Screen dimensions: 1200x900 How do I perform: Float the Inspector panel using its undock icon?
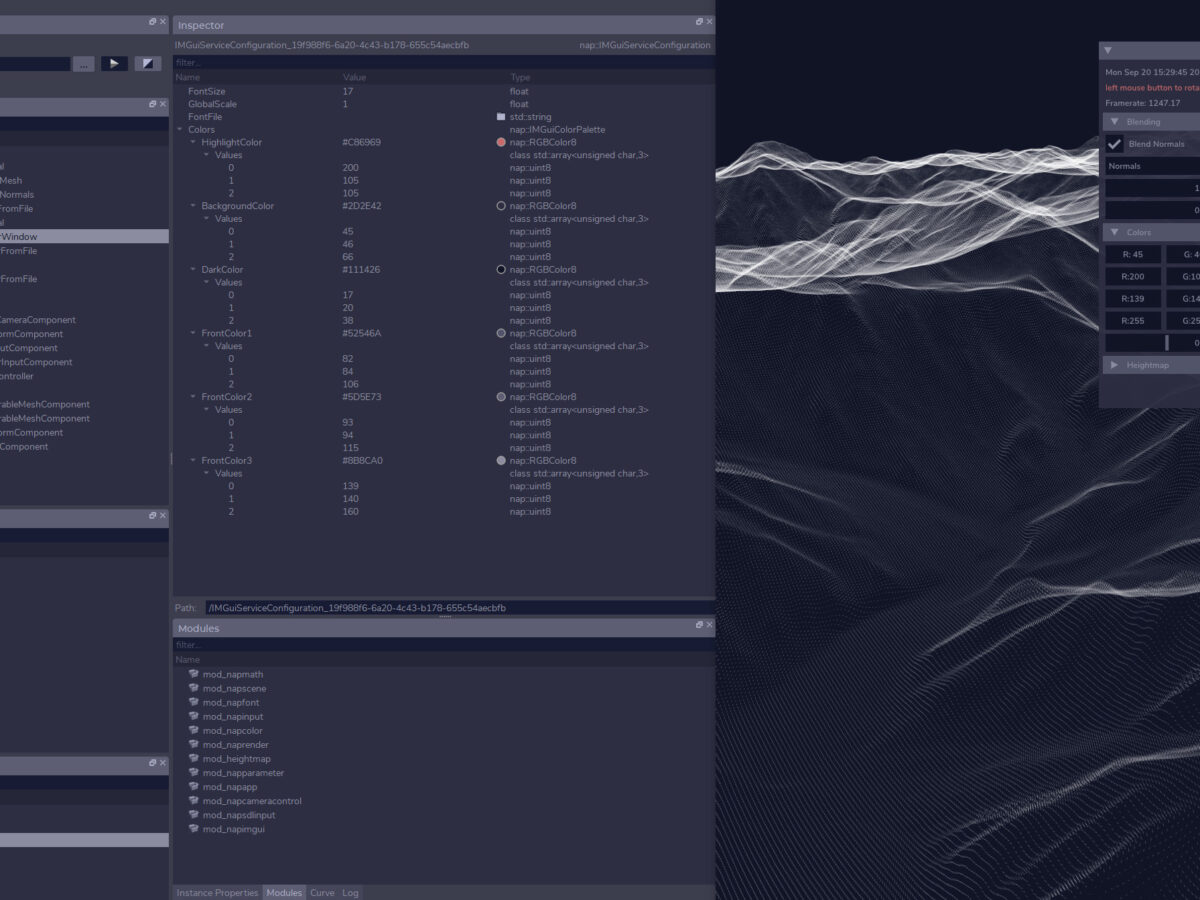700,22
